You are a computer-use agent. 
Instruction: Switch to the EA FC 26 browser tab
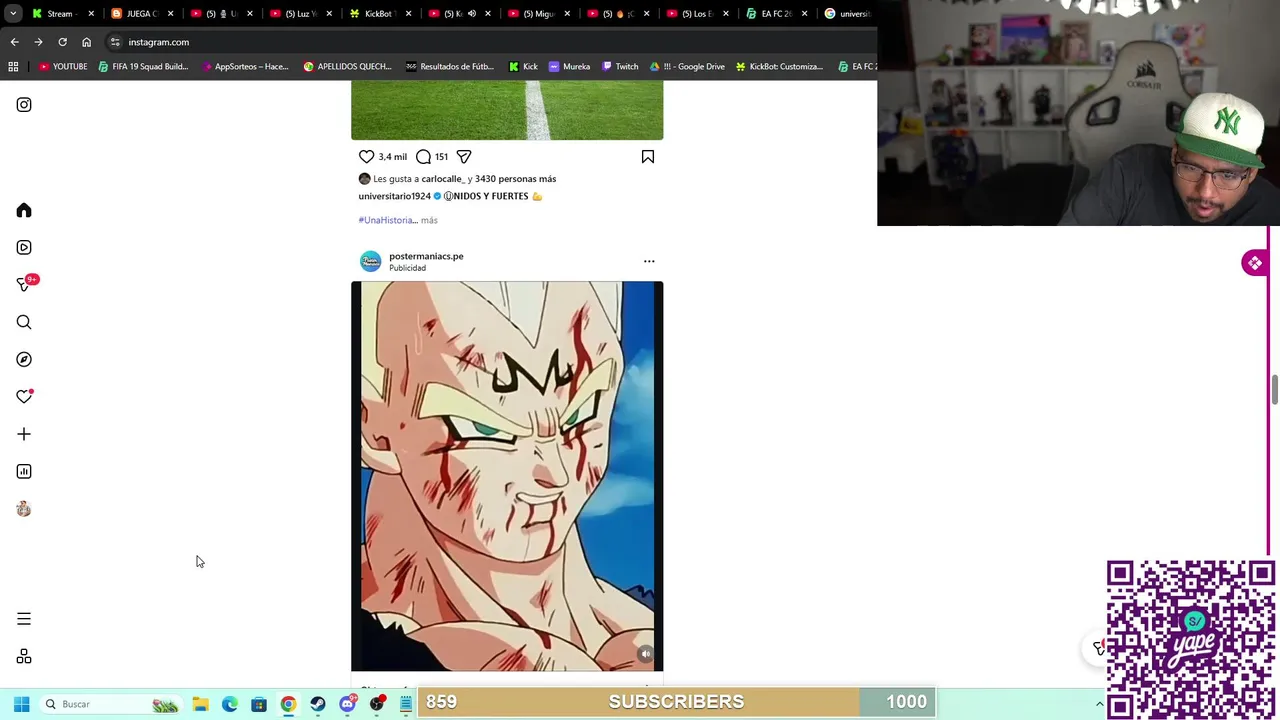point(775,14)
